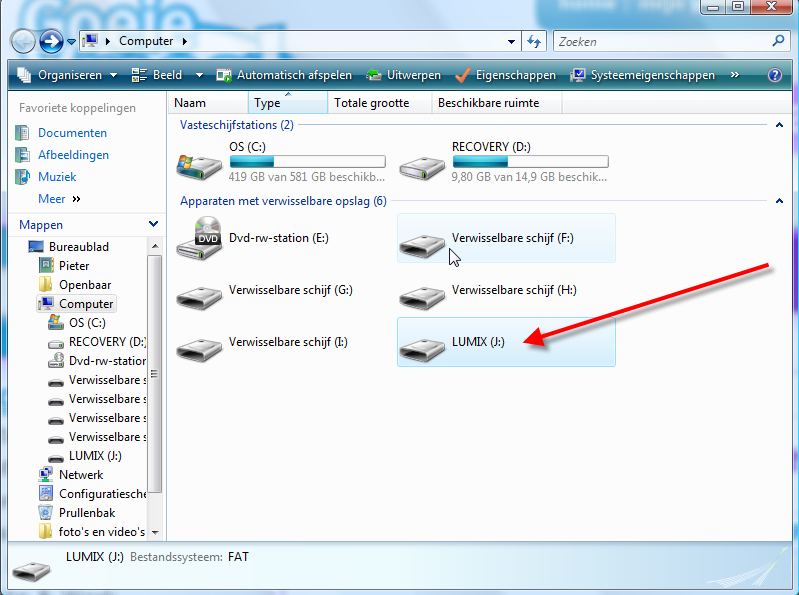
Task: Open the Beeld view options dropdown arrow
Action: coord(199,75)
